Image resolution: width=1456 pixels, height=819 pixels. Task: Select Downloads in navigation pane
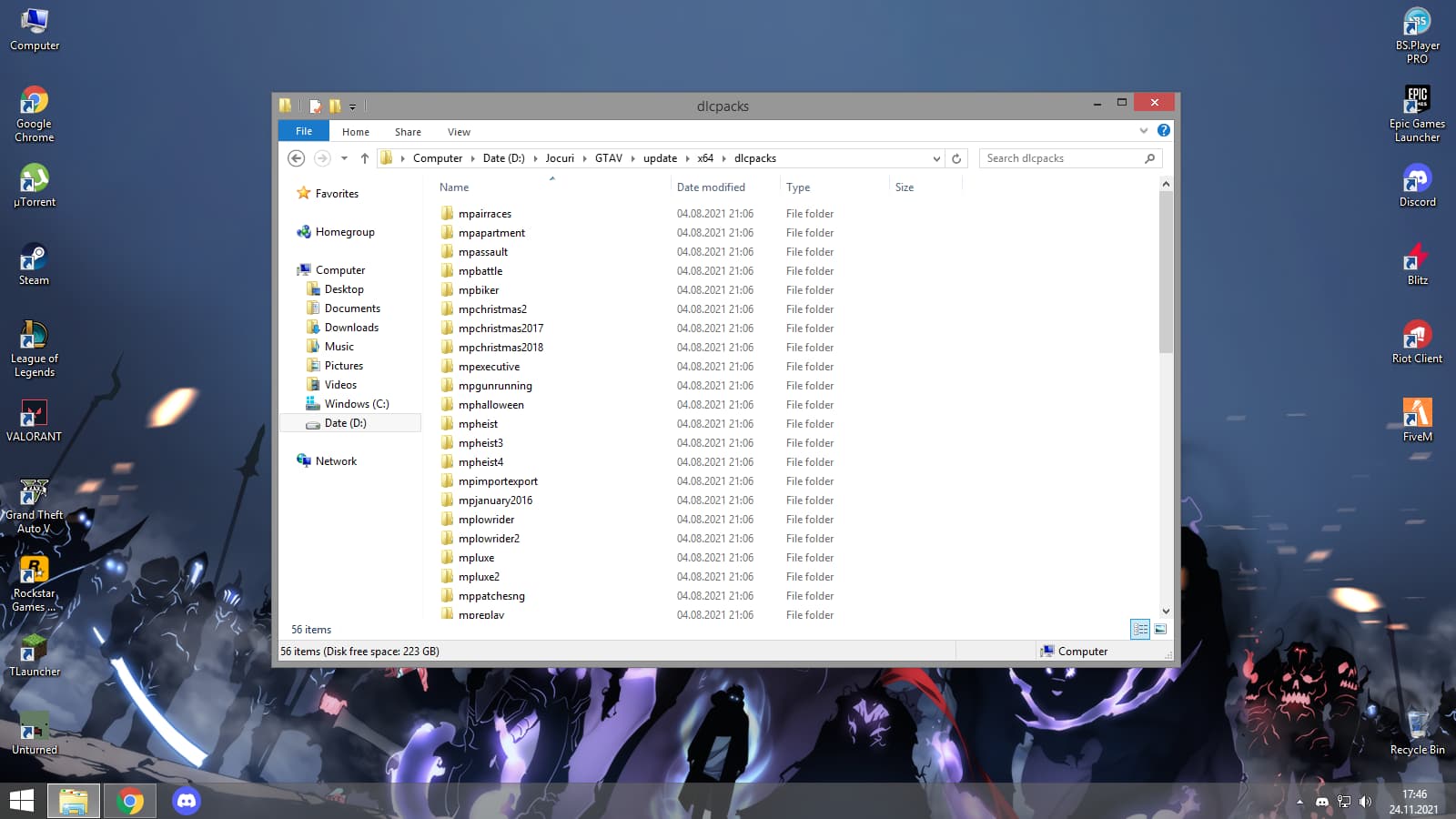coord(351,328)
